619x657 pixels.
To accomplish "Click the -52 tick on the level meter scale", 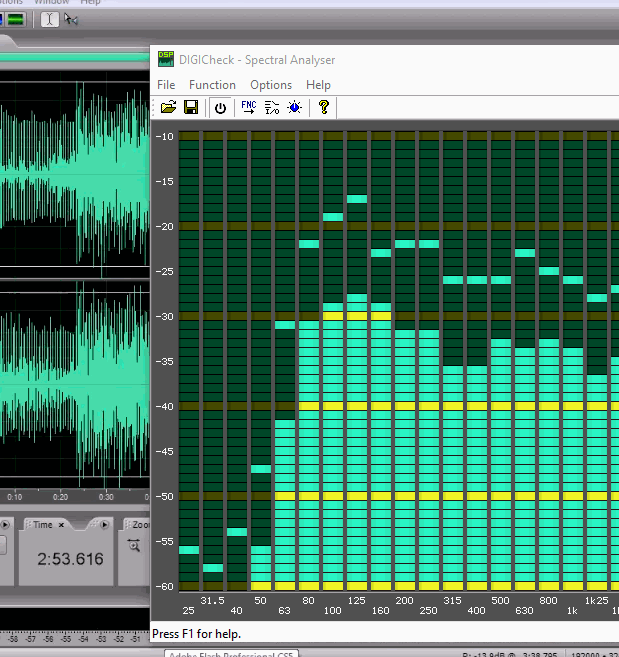I will point(119,639).
